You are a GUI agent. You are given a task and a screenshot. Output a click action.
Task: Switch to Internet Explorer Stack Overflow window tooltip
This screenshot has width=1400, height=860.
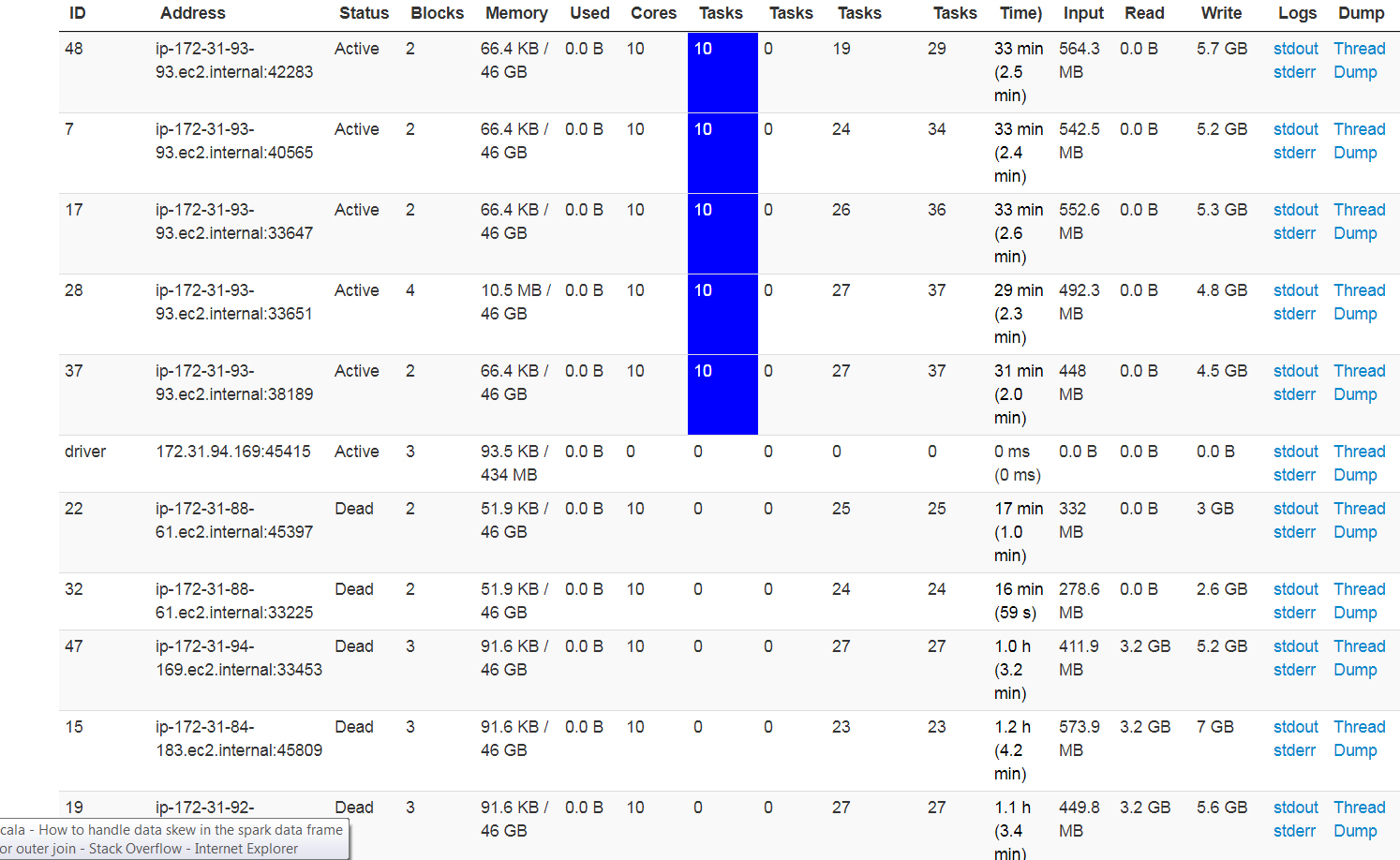tap(173, 839)
